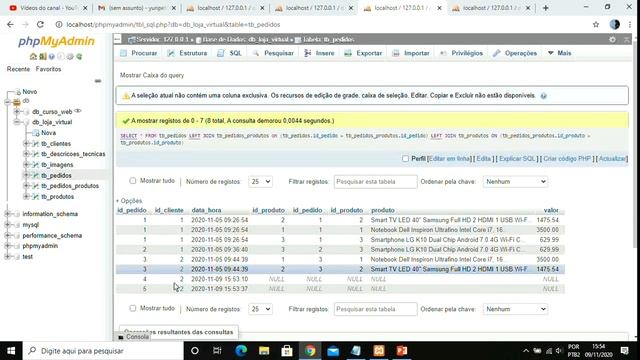Enable the Perfil checkbox

405,159
